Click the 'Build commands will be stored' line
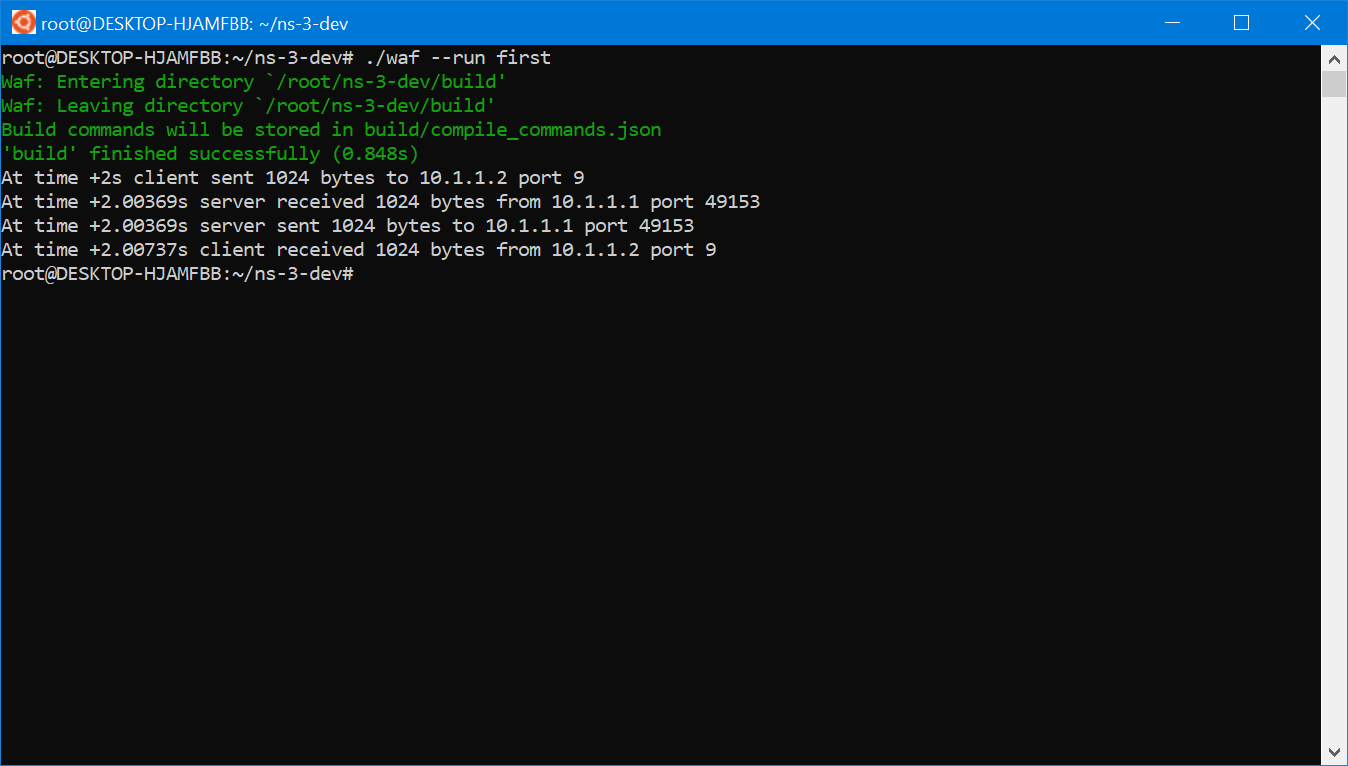This screenshot has width=1348, height=766. pyautogui.click(x=331, y=130)
